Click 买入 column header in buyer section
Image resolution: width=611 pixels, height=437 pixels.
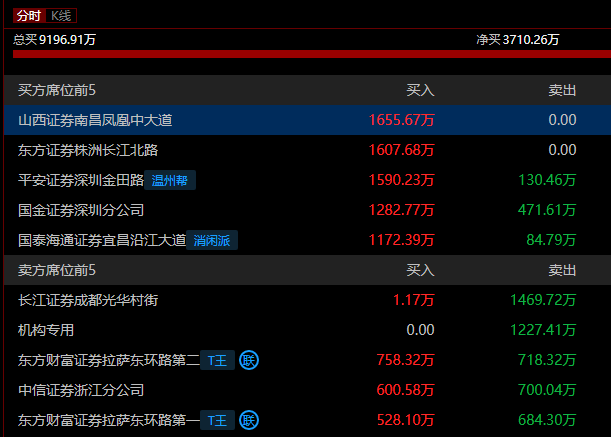click(420, 90)
